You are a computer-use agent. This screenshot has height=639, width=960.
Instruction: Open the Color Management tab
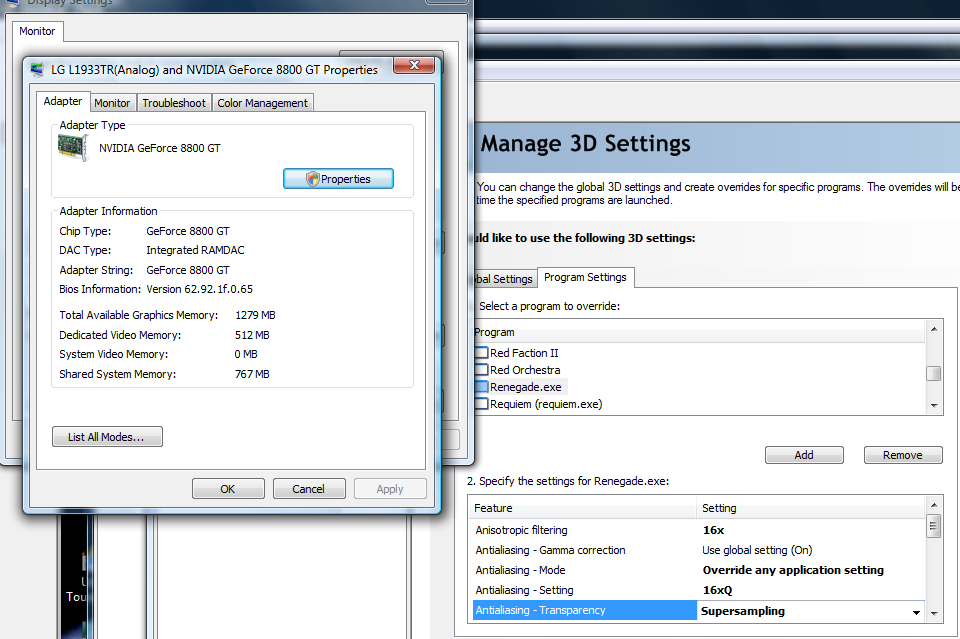tap(262, 103)
